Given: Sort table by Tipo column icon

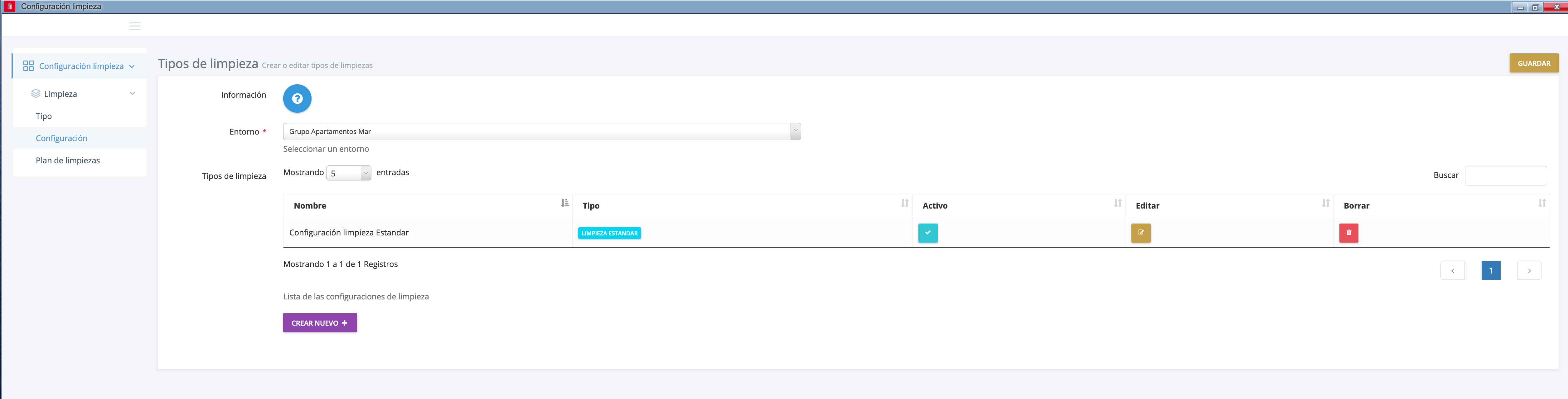Looking at the screenshot, I should (904, 204).
